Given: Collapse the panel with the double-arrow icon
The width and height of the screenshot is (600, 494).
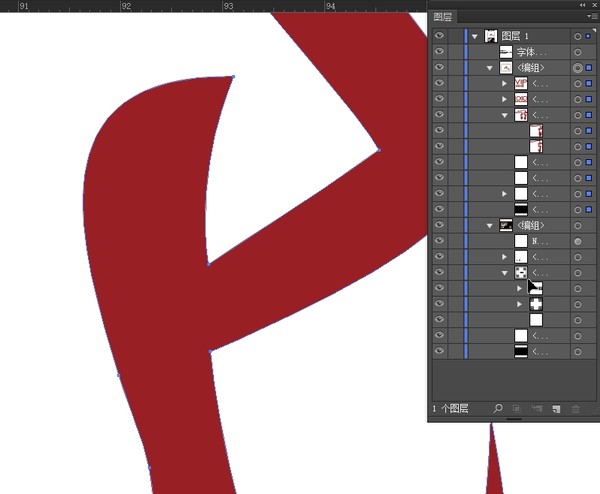Looking at the screenshot, I should [x=582, y=5].
